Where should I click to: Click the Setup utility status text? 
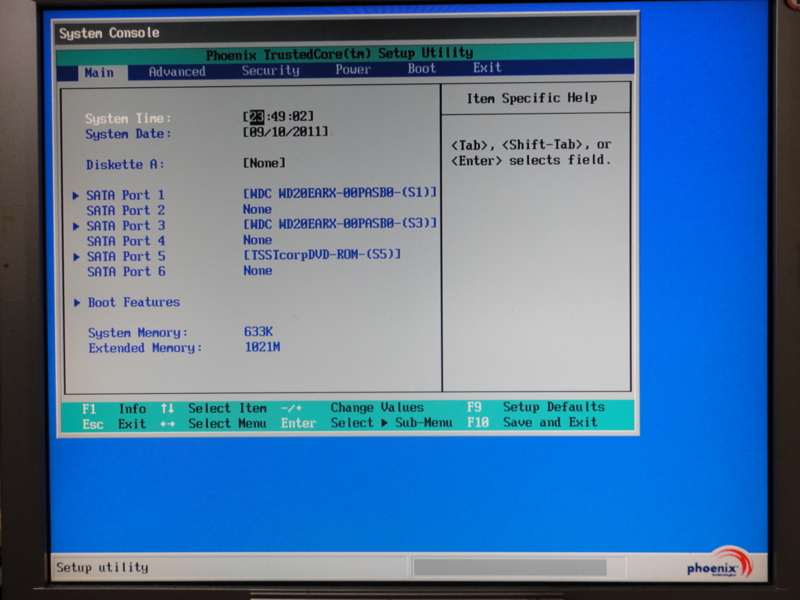pyautogui.click(x=103, y=567)
